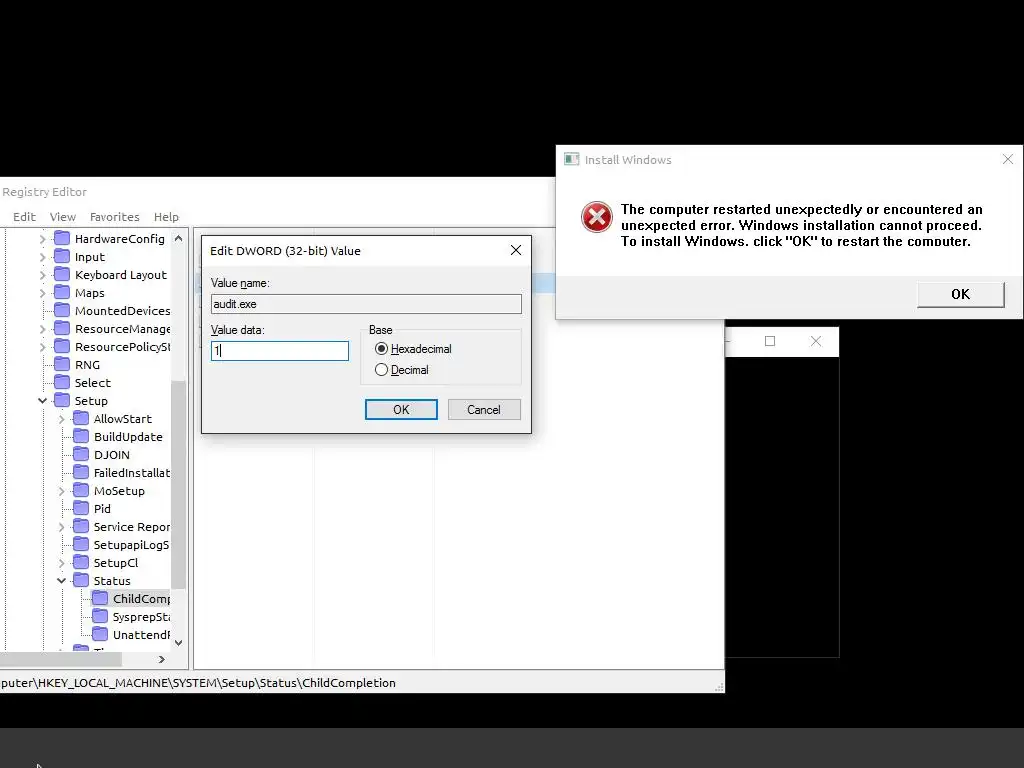Image resolution: width=1024 pixels, height=768 pixels.
Task: Open the View menu in Registry Editor
Action: tap(63, 217)
